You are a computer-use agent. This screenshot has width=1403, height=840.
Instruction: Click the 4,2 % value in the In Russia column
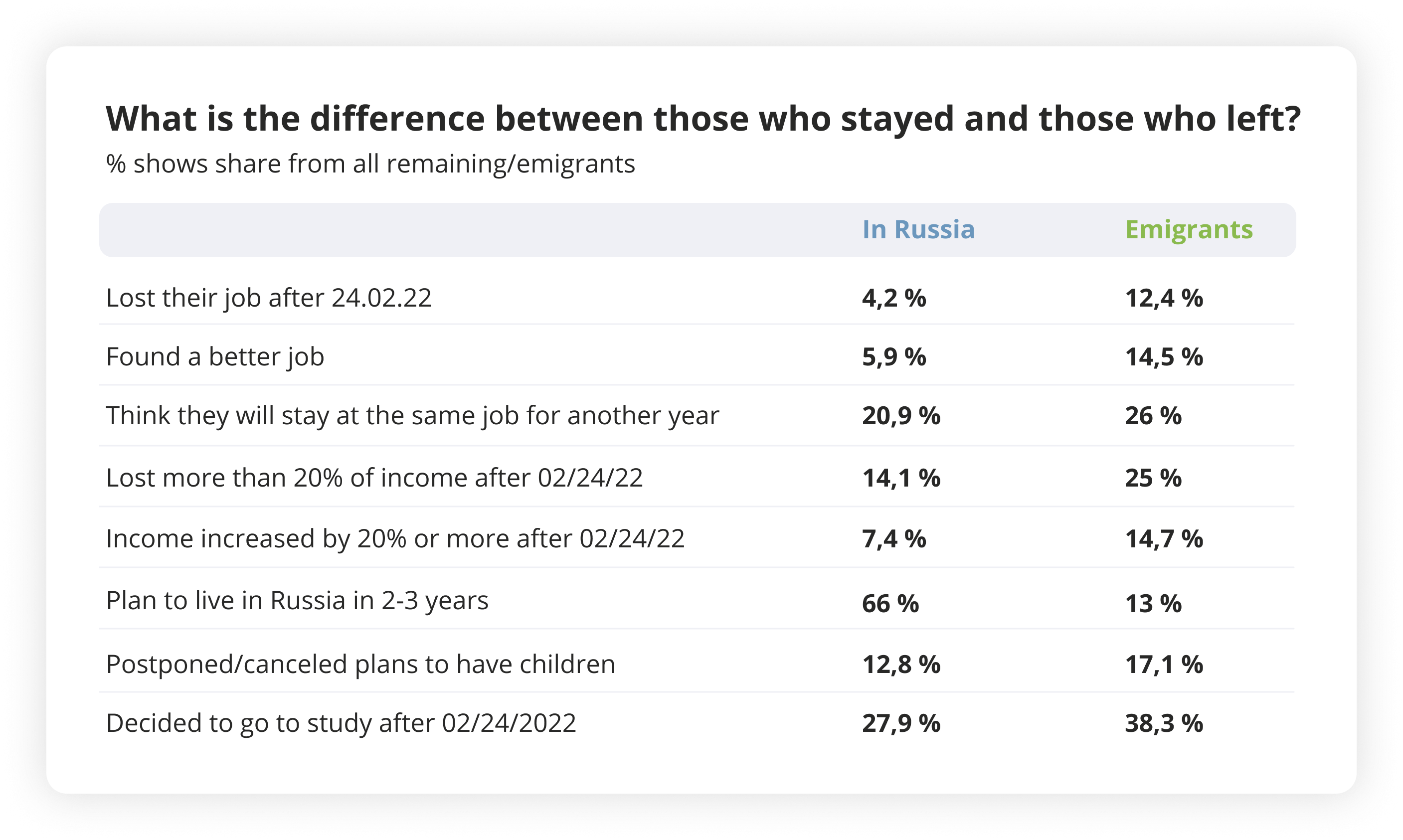click(893, 299)
